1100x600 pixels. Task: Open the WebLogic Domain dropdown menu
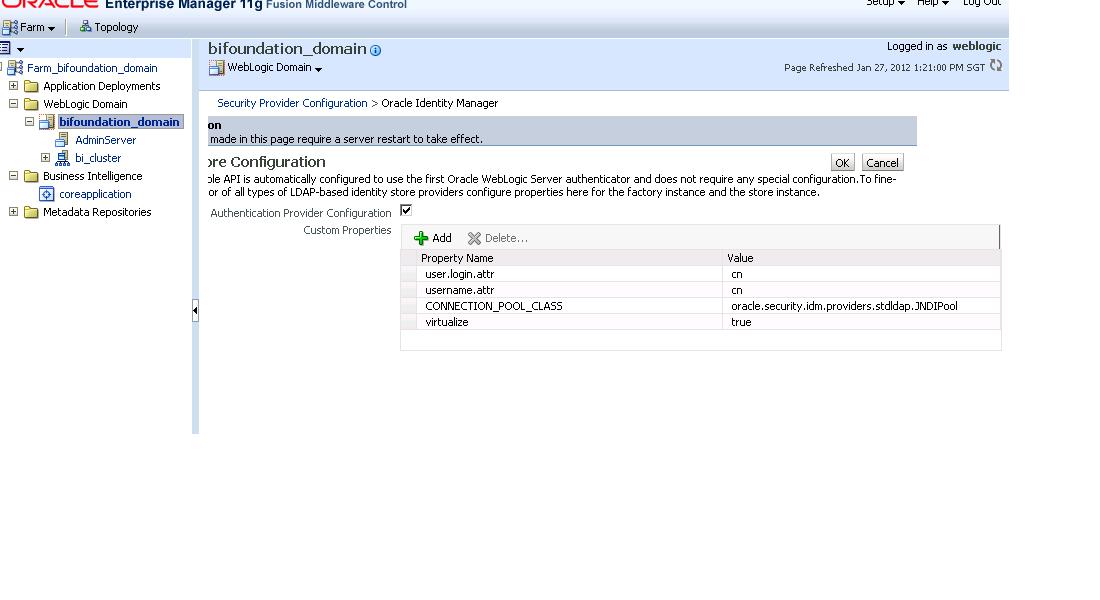click(274, 68)
